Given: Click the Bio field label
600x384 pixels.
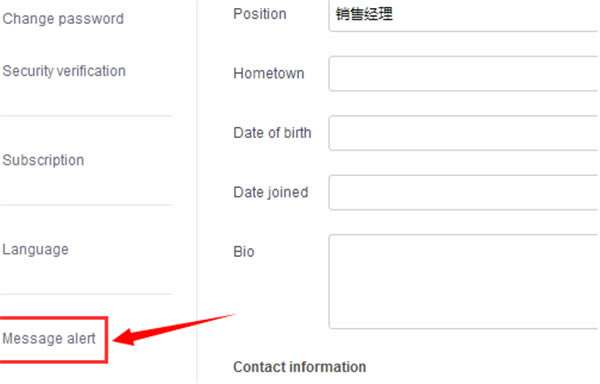Looking at the screenshot, I should pyautogui.click(x=244, y=252).
